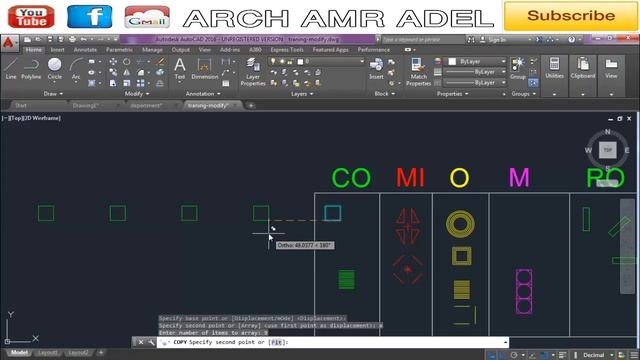This screenshot has width=640, height=360.
Task: Click the new drawing tab plus button
Action: click(251, 106)
